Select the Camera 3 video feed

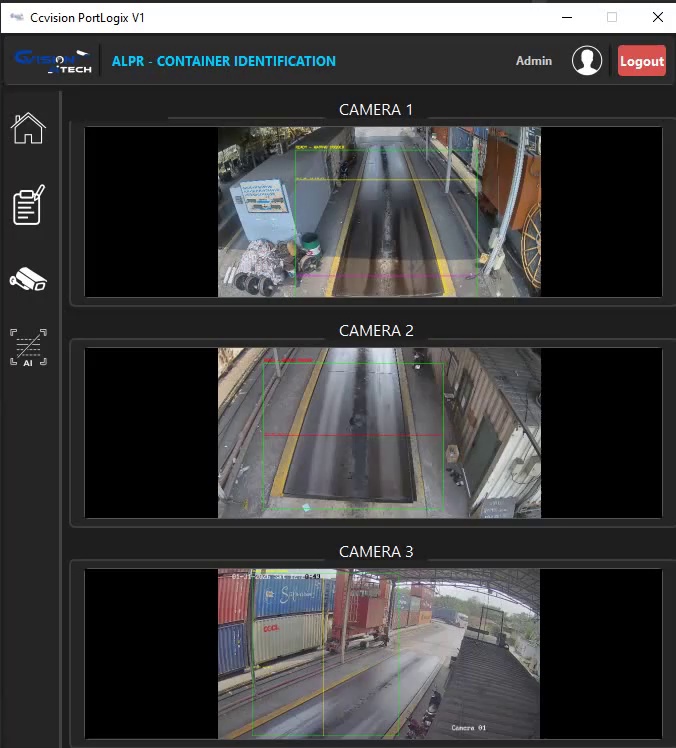click(374, 654)
